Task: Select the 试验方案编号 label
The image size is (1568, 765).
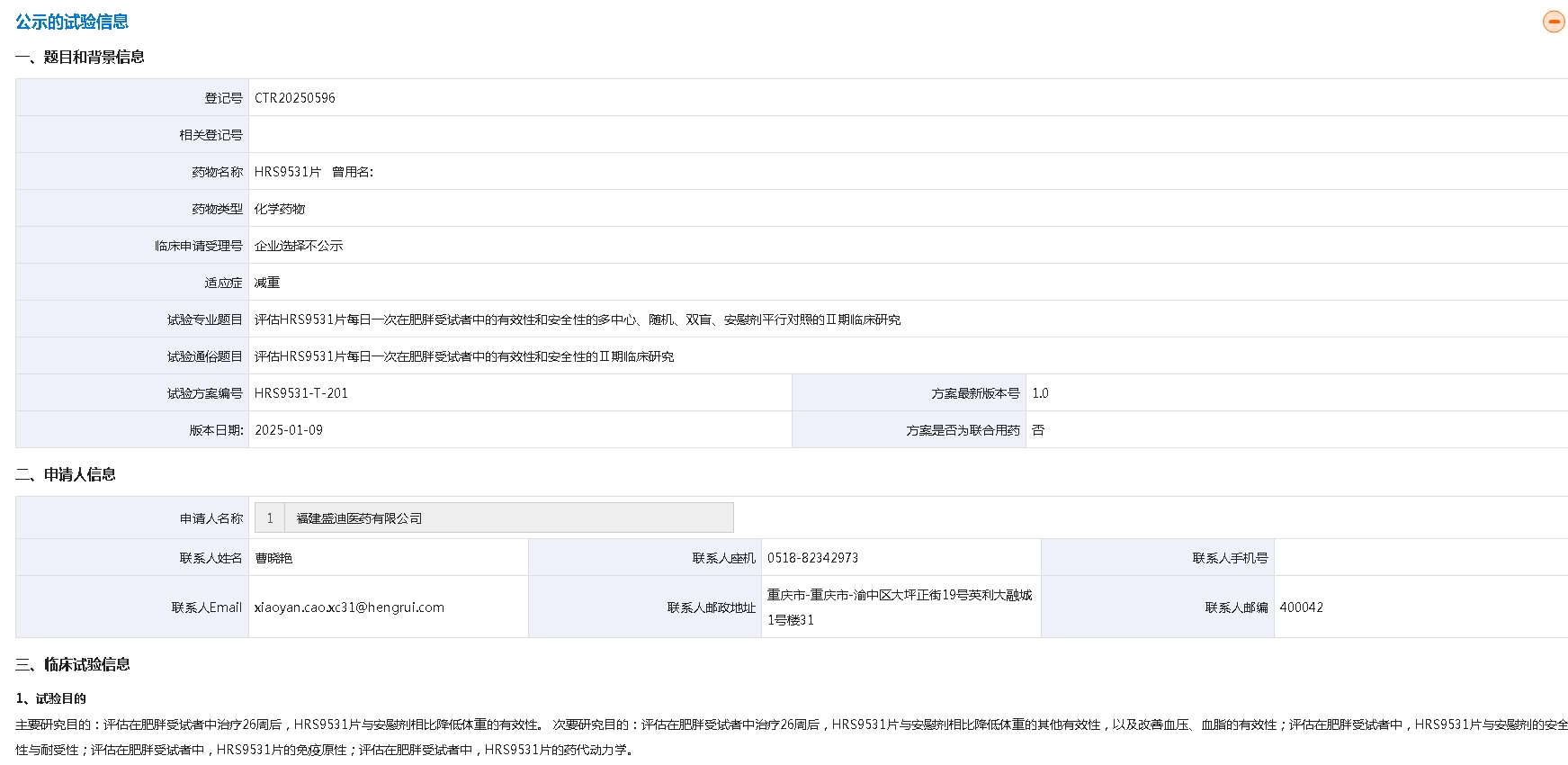Action: tap(205, 393)
